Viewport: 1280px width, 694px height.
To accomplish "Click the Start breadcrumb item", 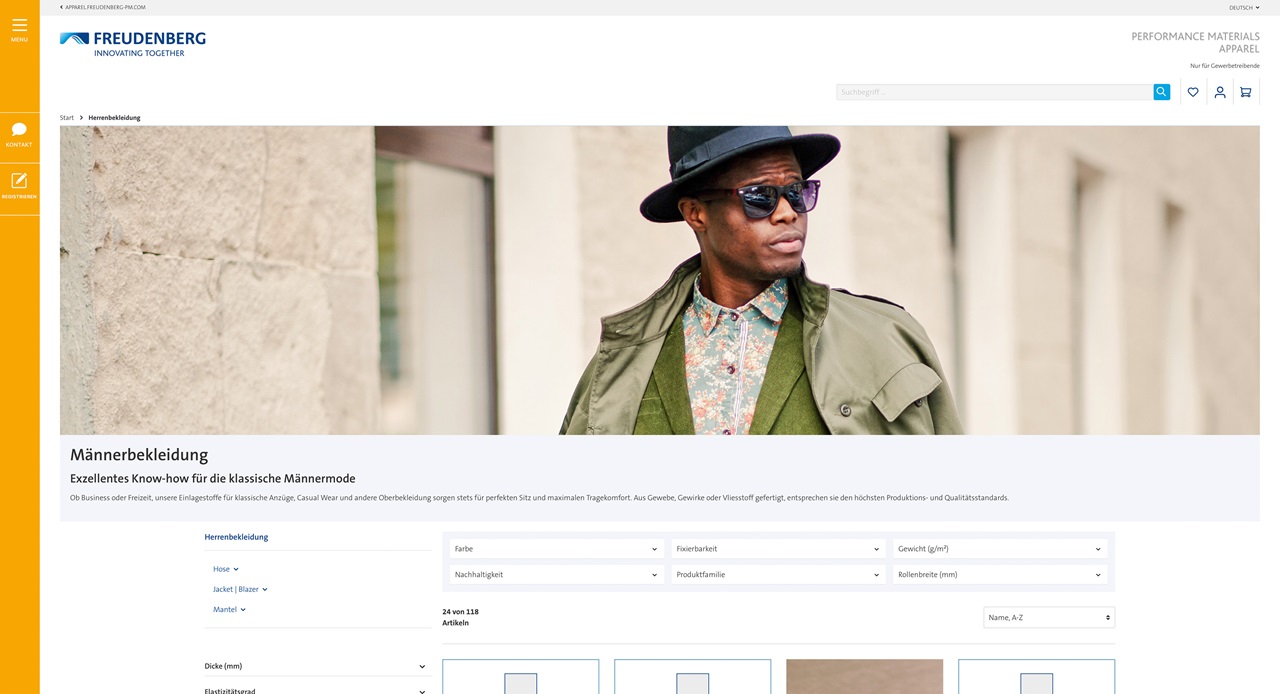I will (x=66, y=117).
